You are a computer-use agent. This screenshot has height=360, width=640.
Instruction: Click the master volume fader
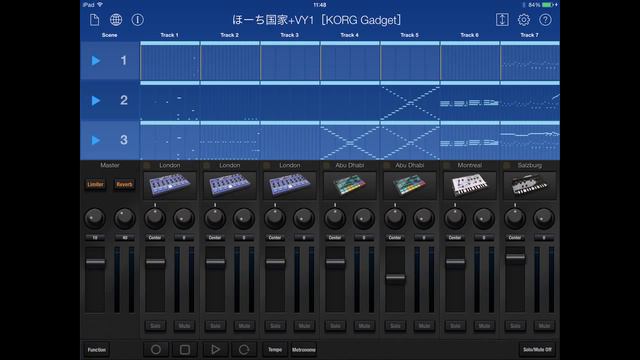tap(96, 262)
